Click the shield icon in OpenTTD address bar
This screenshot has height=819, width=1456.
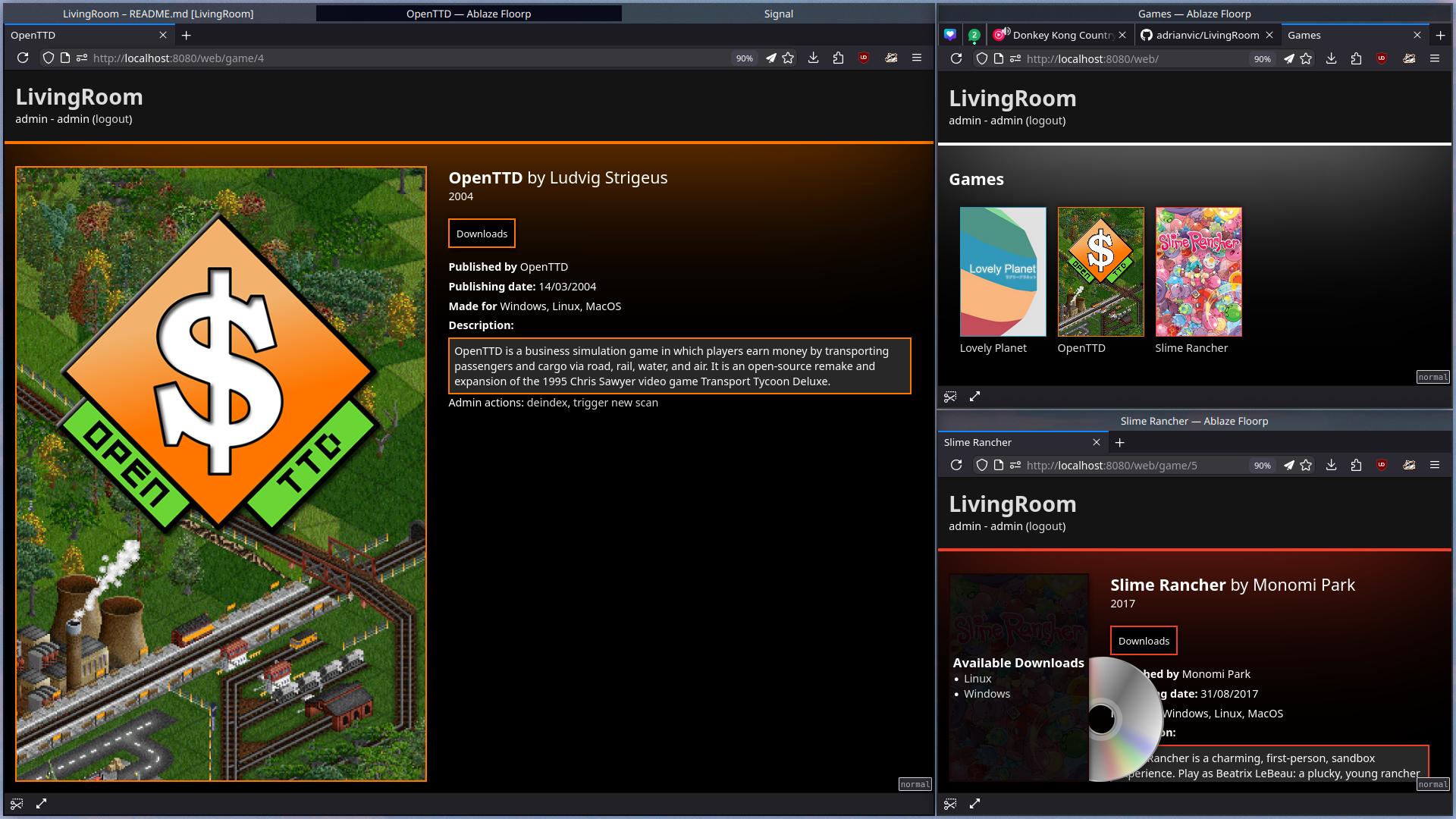pos(49,58)
